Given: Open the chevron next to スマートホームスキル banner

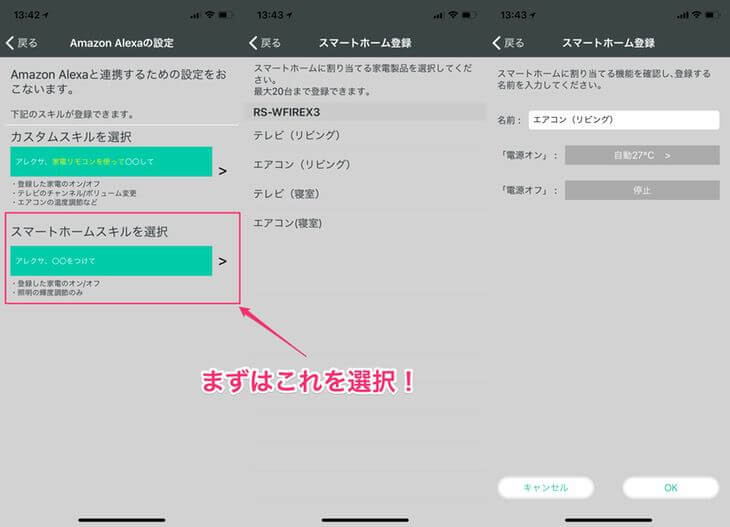Looking at the screenshot, I should pyautogui.click(x=223, y=261).
